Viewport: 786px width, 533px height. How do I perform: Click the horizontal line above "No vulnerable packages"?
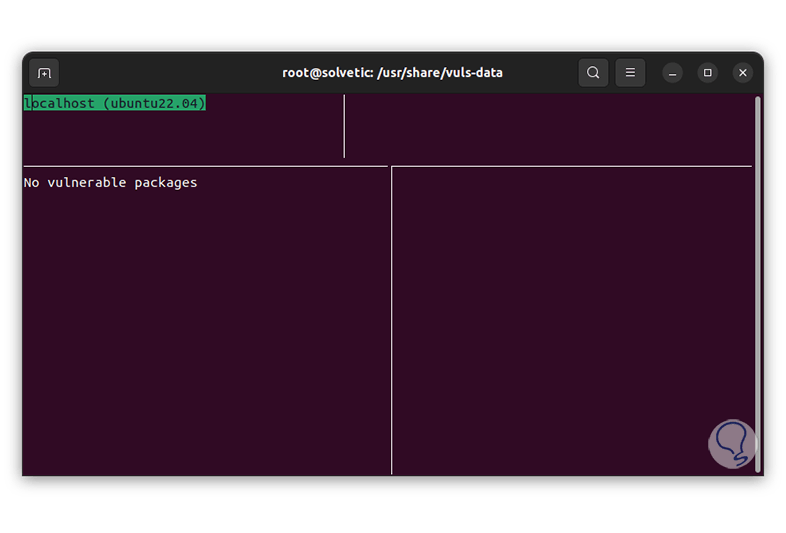[x=200, y=166]
